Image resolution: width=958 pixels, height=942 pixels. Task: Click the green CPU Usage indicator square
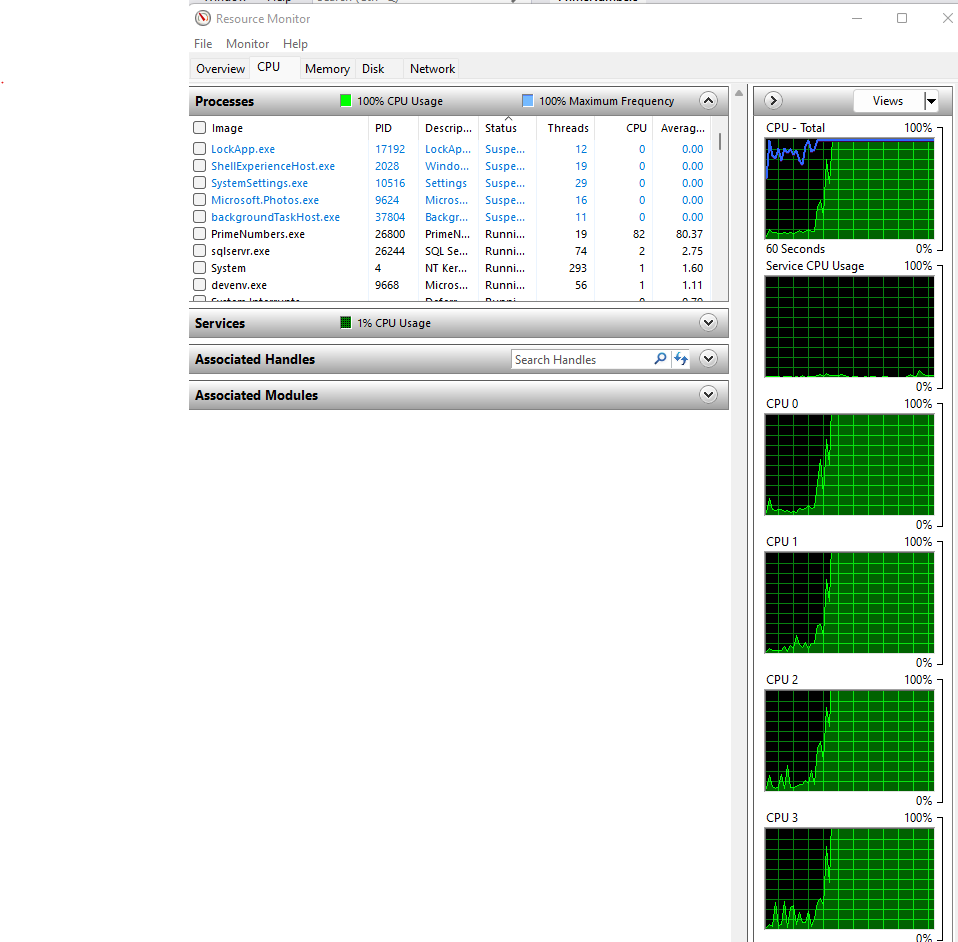[x=346, y=101]
